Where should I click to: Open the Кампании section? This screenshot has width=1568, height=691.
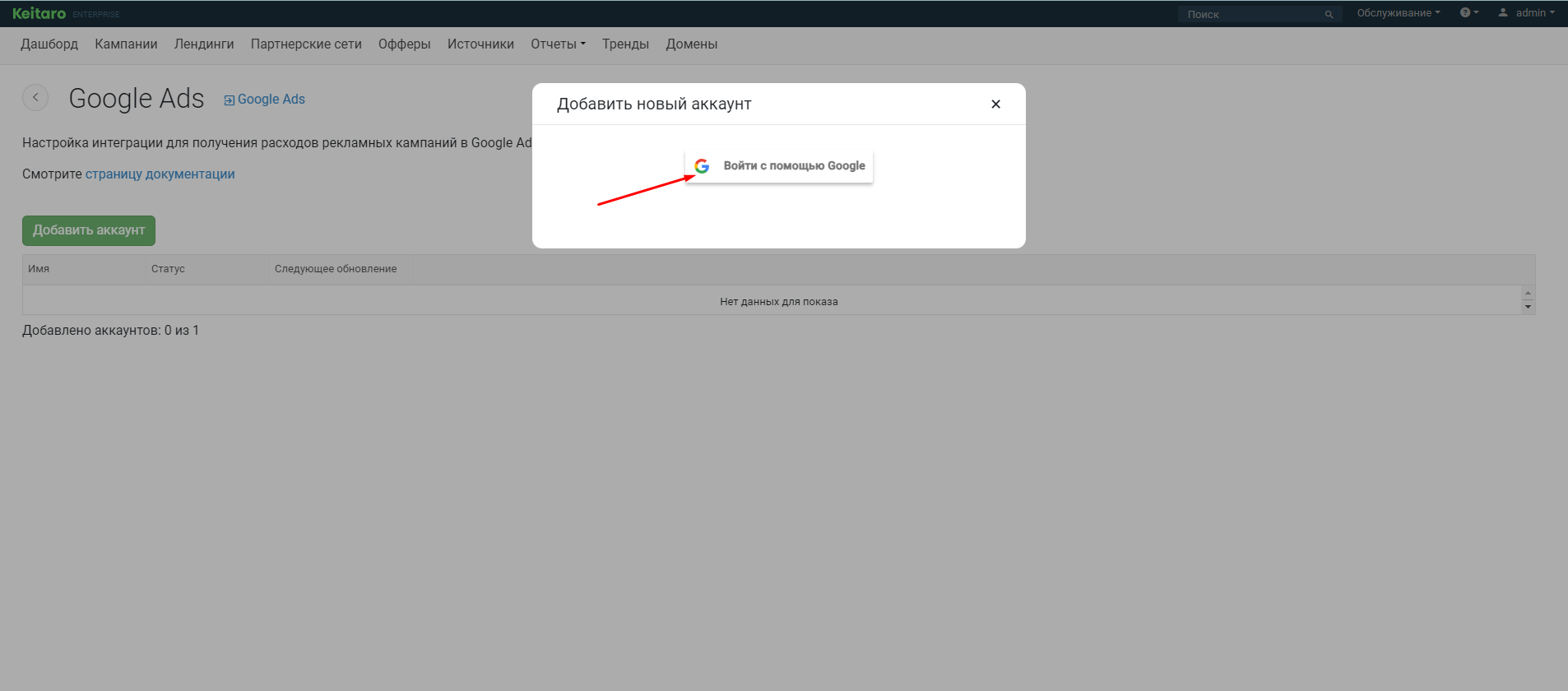[126, 44]
